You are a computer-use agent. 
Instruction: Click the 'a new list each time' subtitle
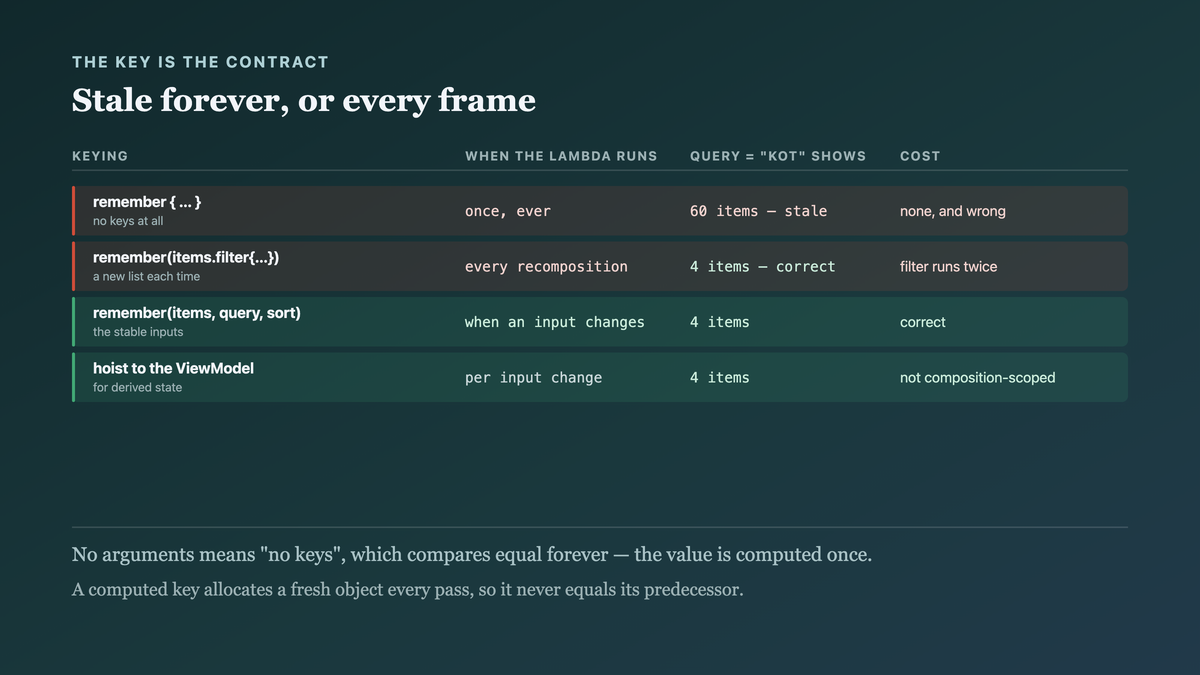point(146,276)
